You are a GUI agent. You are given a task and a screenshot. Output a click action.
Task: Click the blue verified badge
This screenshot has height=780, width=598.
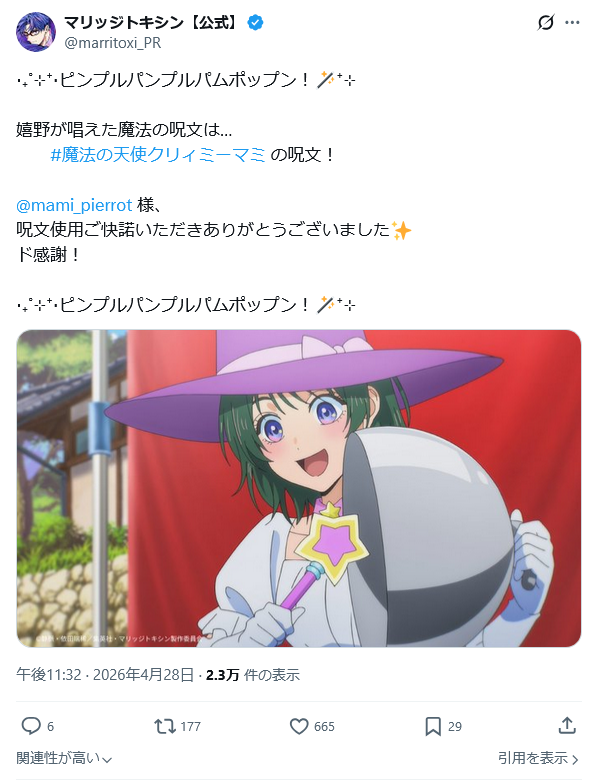click(255, 23)
